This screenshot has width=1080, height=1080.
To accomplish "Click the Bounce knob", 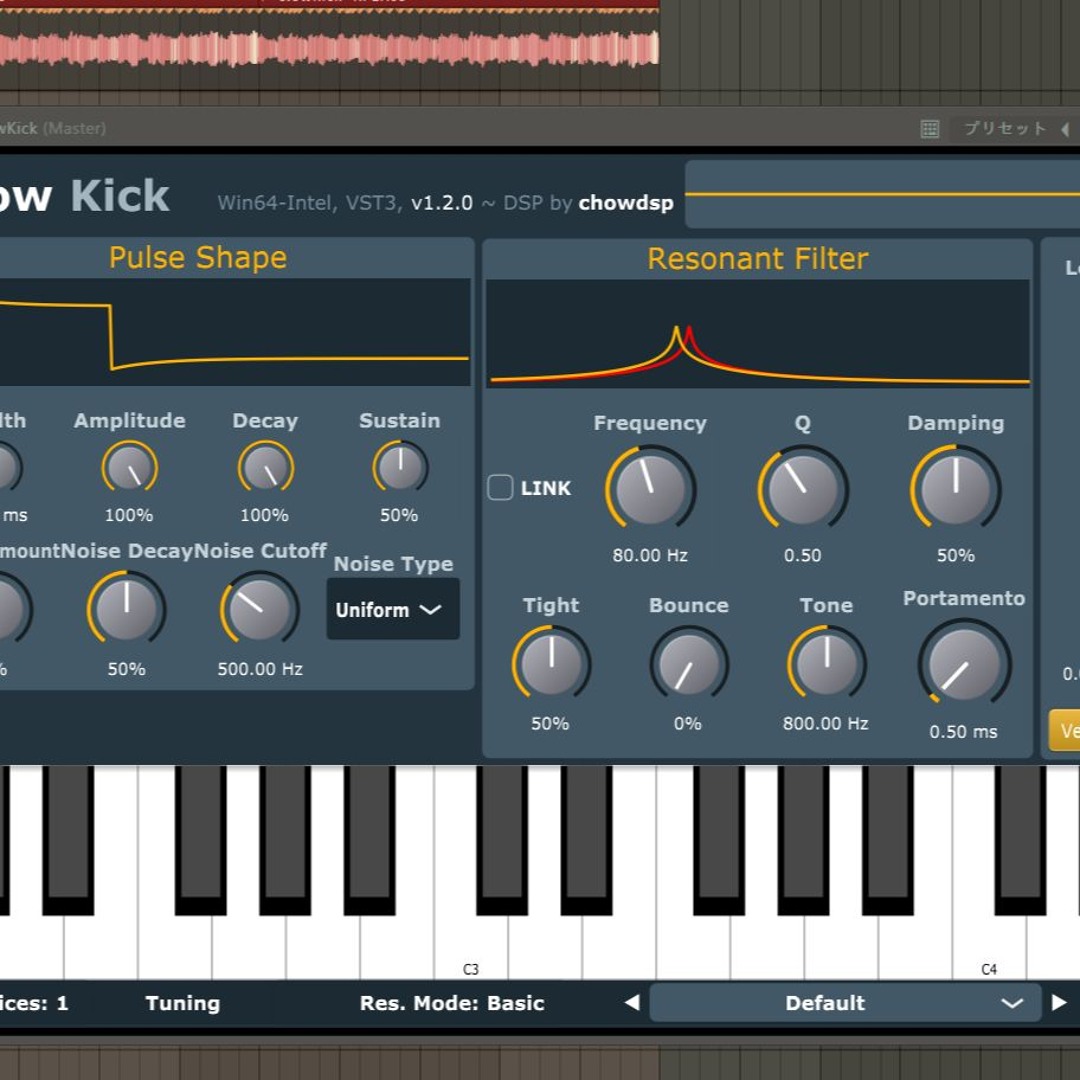I will tap(688, 665).
